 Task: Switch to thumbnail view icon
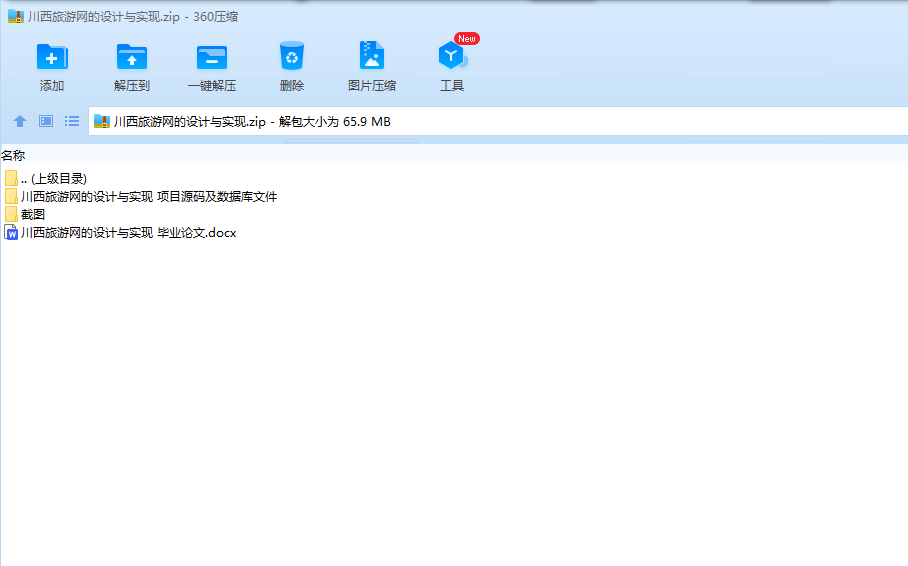click(46, 121)
